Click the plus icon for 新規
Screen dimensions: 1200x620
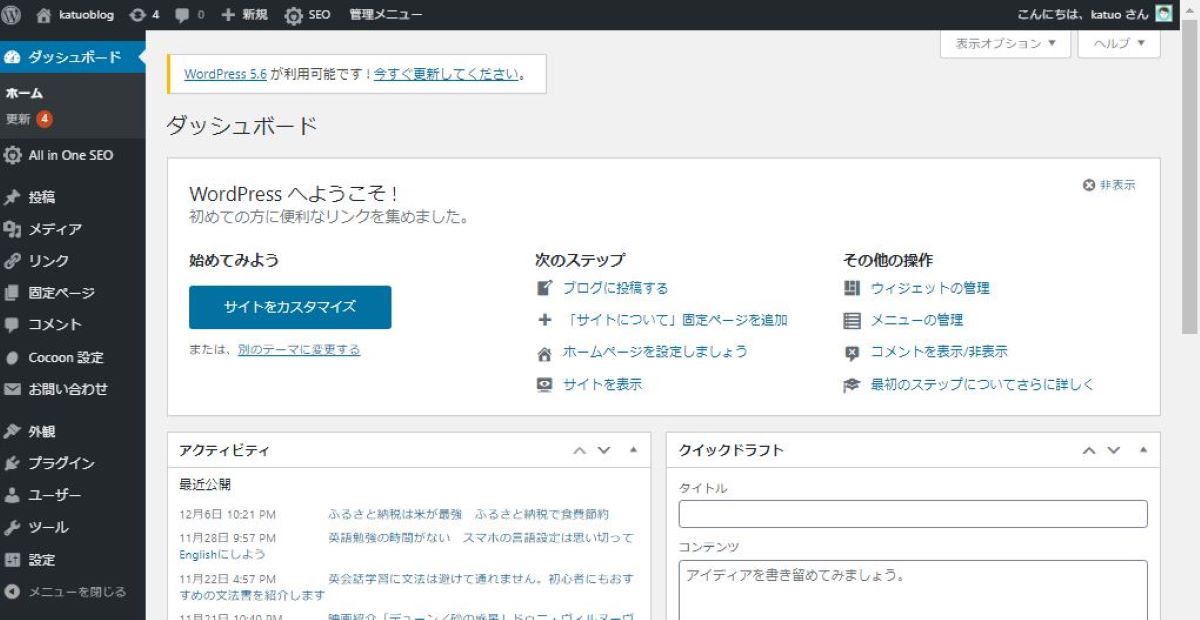pyautogui.click(x=228, y=15)
